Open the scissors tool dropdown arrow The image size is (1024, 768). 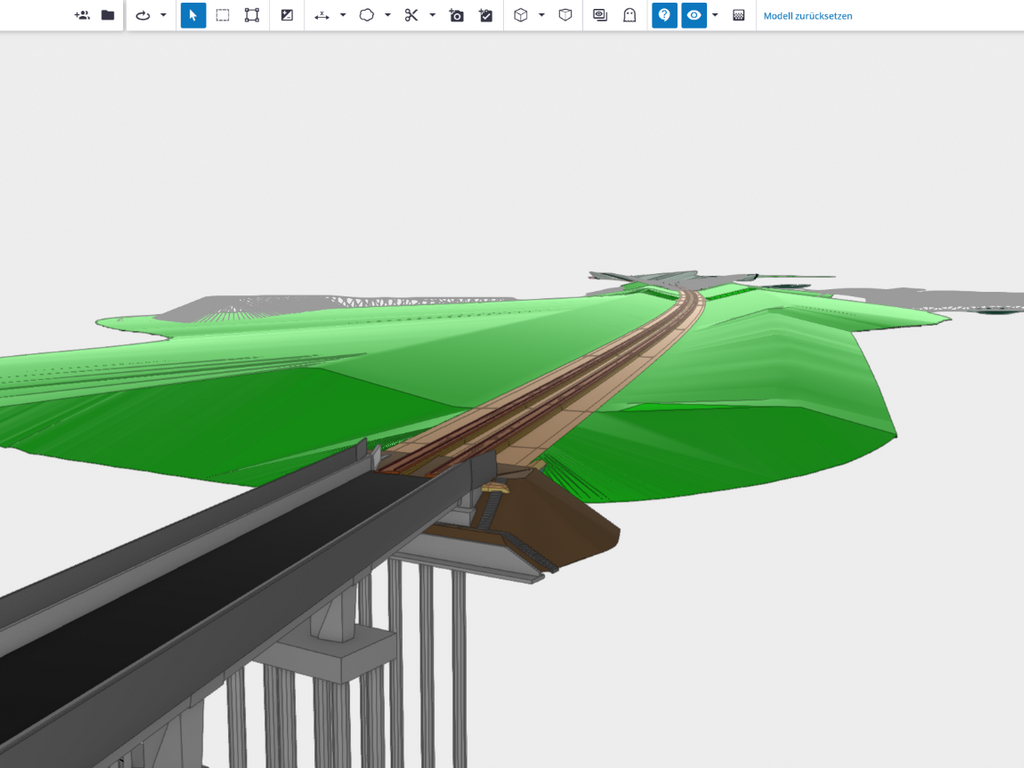432,15
